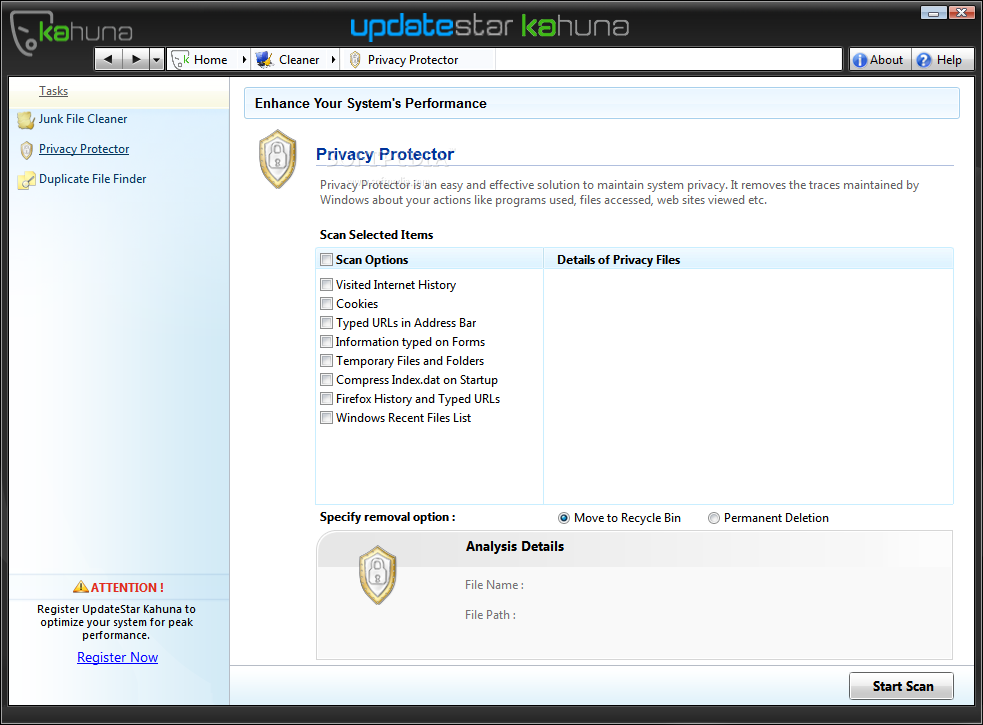983x725 pixels.
Task: Click Privacy Protector in the breadcrumb bar
Action: coord(413,60)
